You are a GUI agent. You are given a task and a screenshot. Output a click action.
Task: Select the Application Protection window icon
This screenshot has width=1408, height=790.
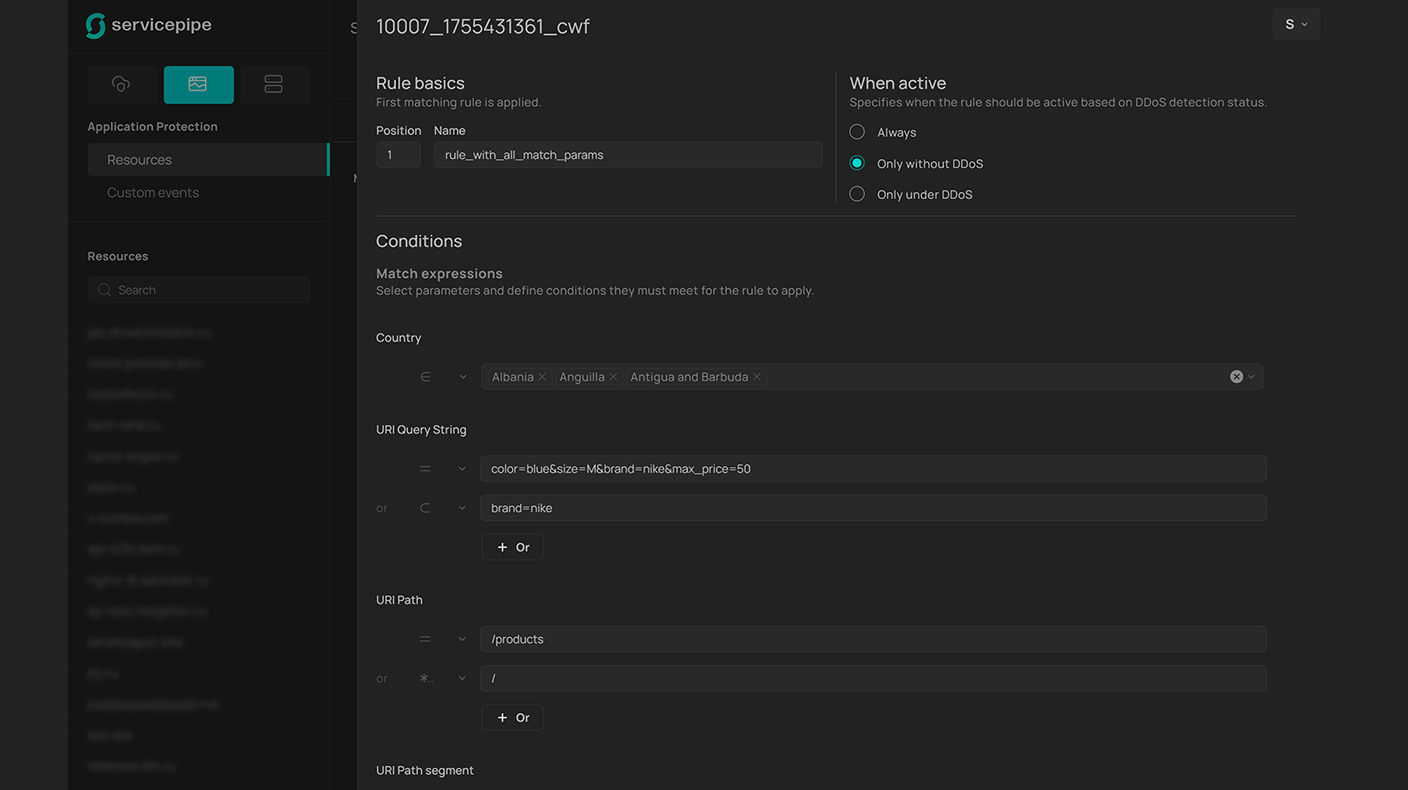(198, 85)
